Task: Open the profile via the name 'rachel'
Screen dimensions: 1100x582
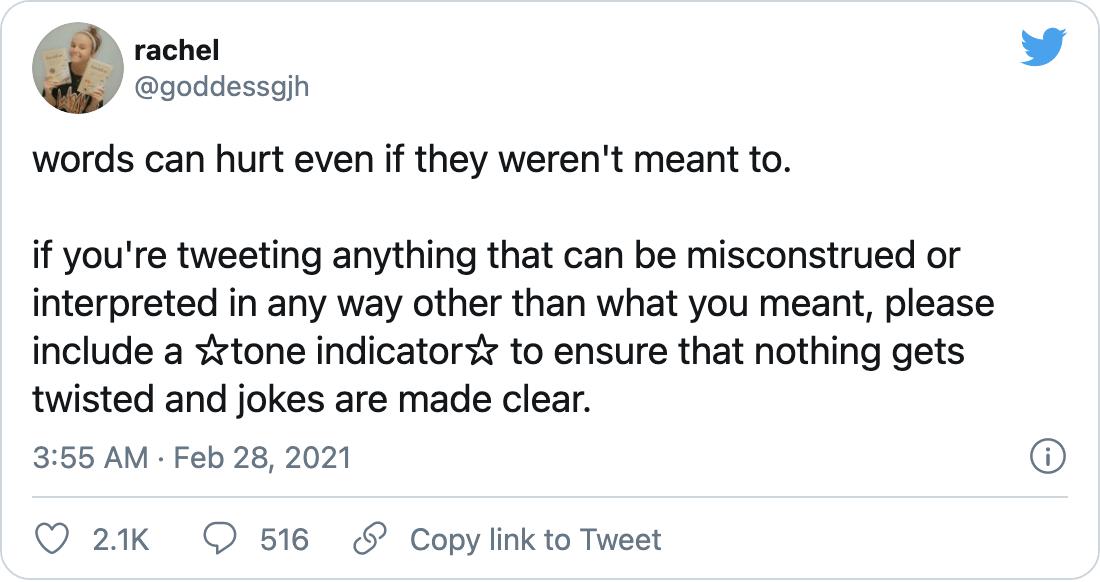Action: click(176, 50)
